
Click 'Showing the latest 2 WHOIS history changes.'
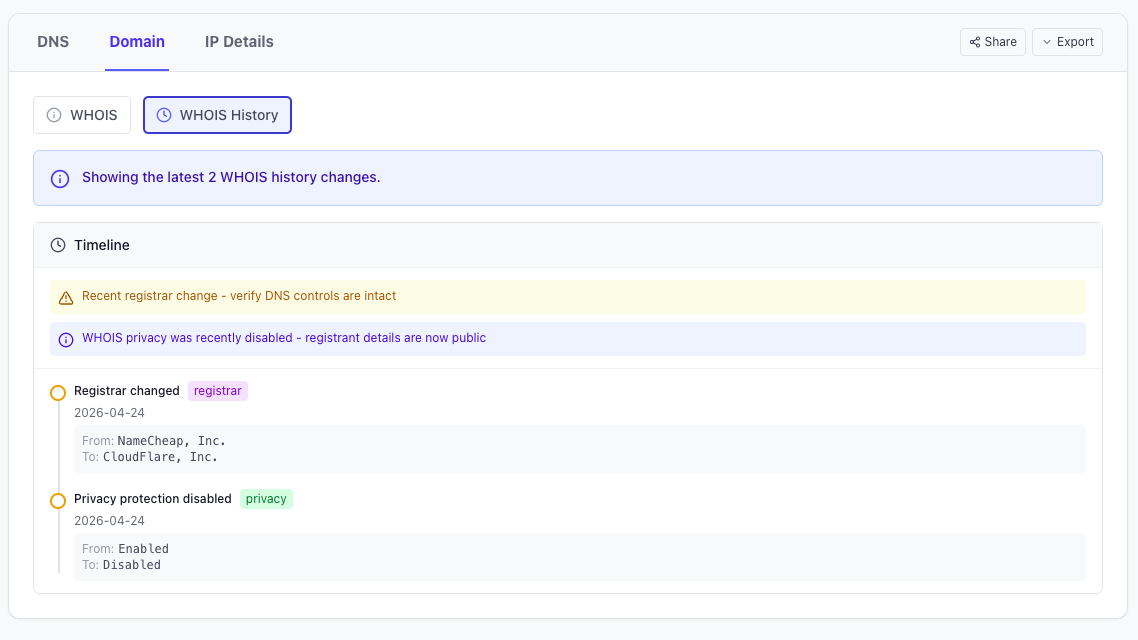[x=231, y=178]
